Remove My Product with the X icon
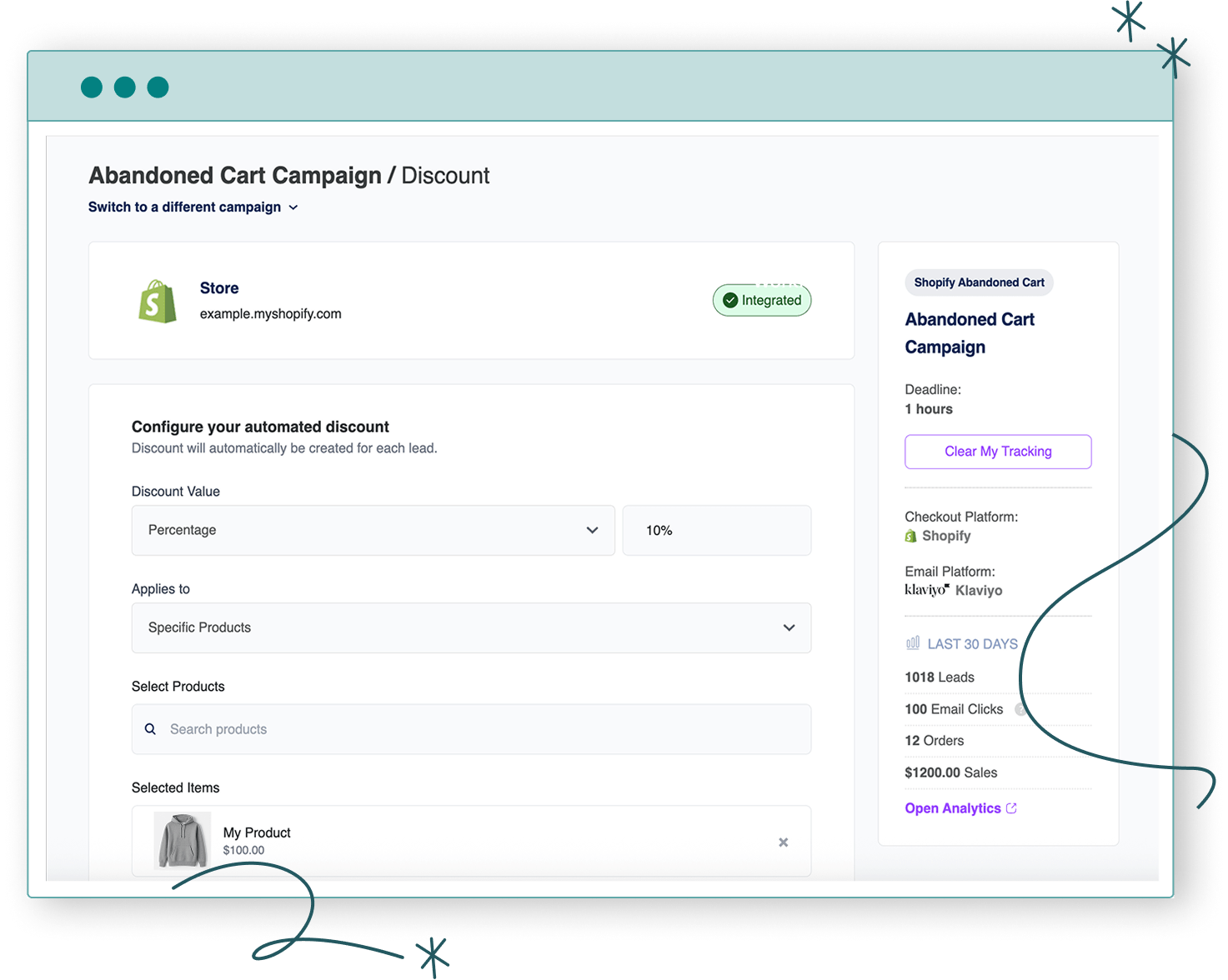1228x980 pixels. click(x=783, y=842)
